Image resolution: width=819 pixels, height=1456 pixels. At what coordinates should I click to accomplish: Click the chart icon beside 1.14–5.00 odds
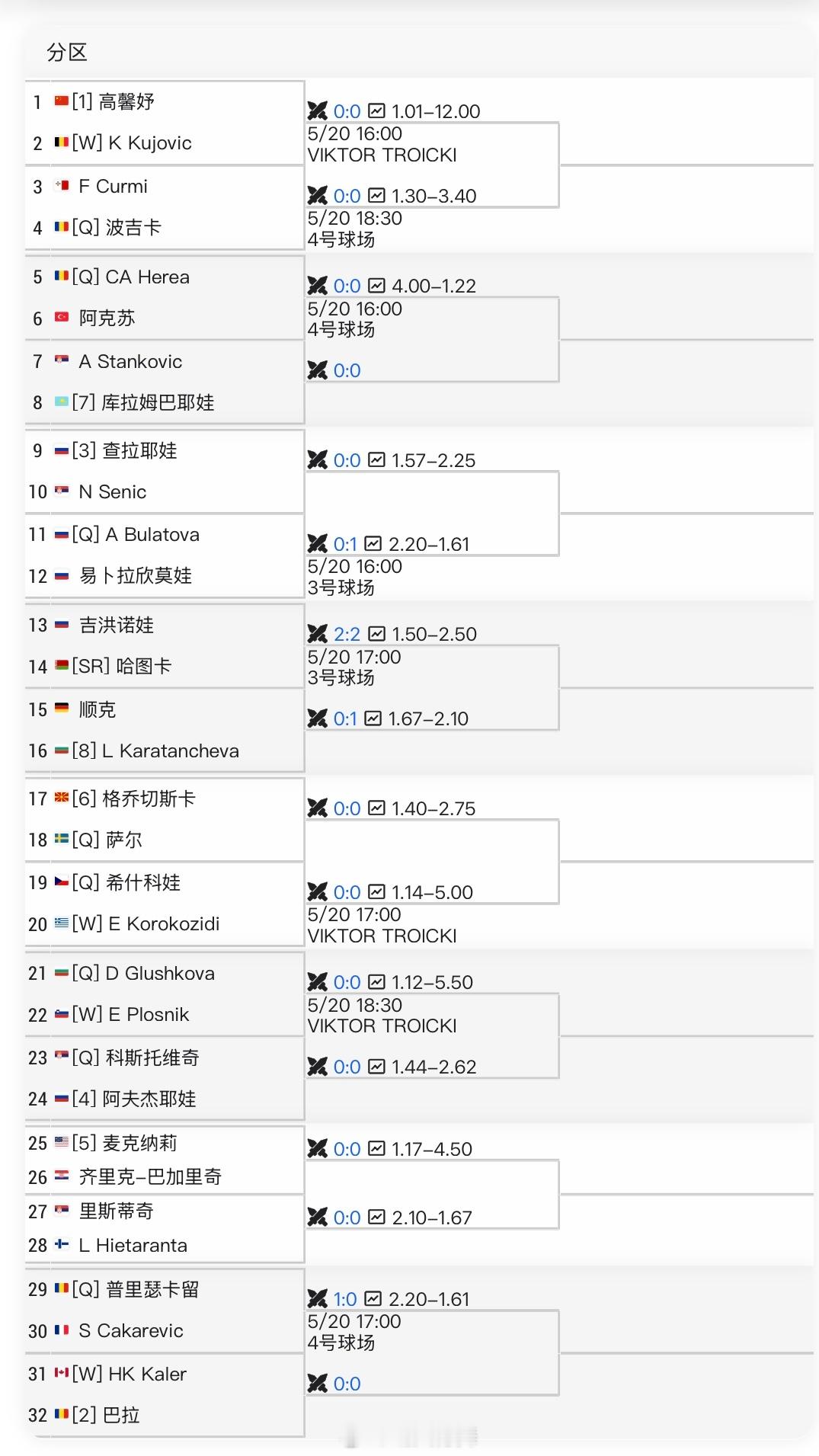point(376,892)
